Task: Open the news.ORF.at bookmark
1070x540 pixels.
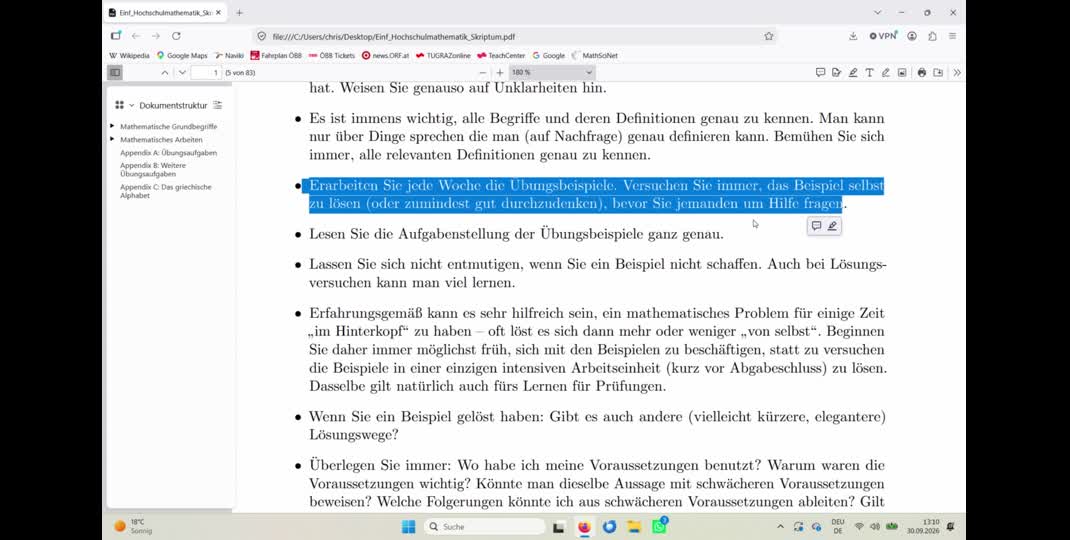Action: (x=386, y=55)
